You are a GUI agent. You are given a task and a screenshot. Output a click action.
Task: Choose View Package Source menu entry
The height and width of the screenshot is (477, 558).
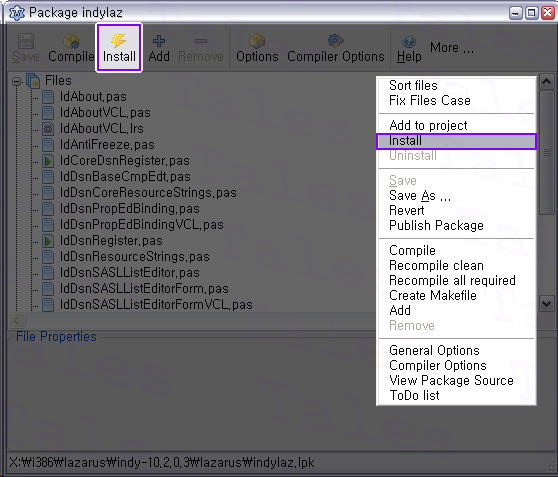click(456, 380)
